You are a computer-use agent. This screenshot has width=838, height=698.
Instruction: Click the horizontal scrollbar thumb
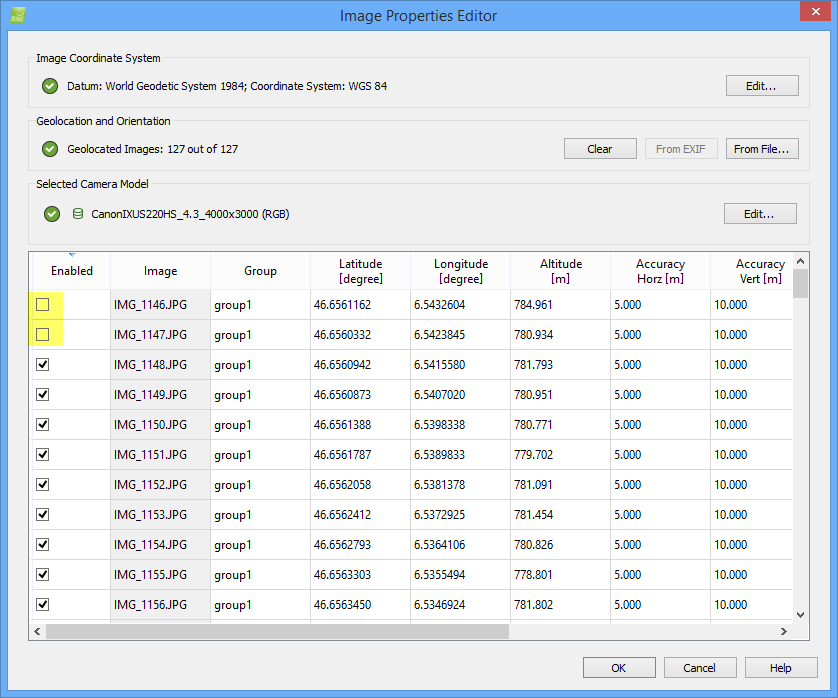pos(277,632)
